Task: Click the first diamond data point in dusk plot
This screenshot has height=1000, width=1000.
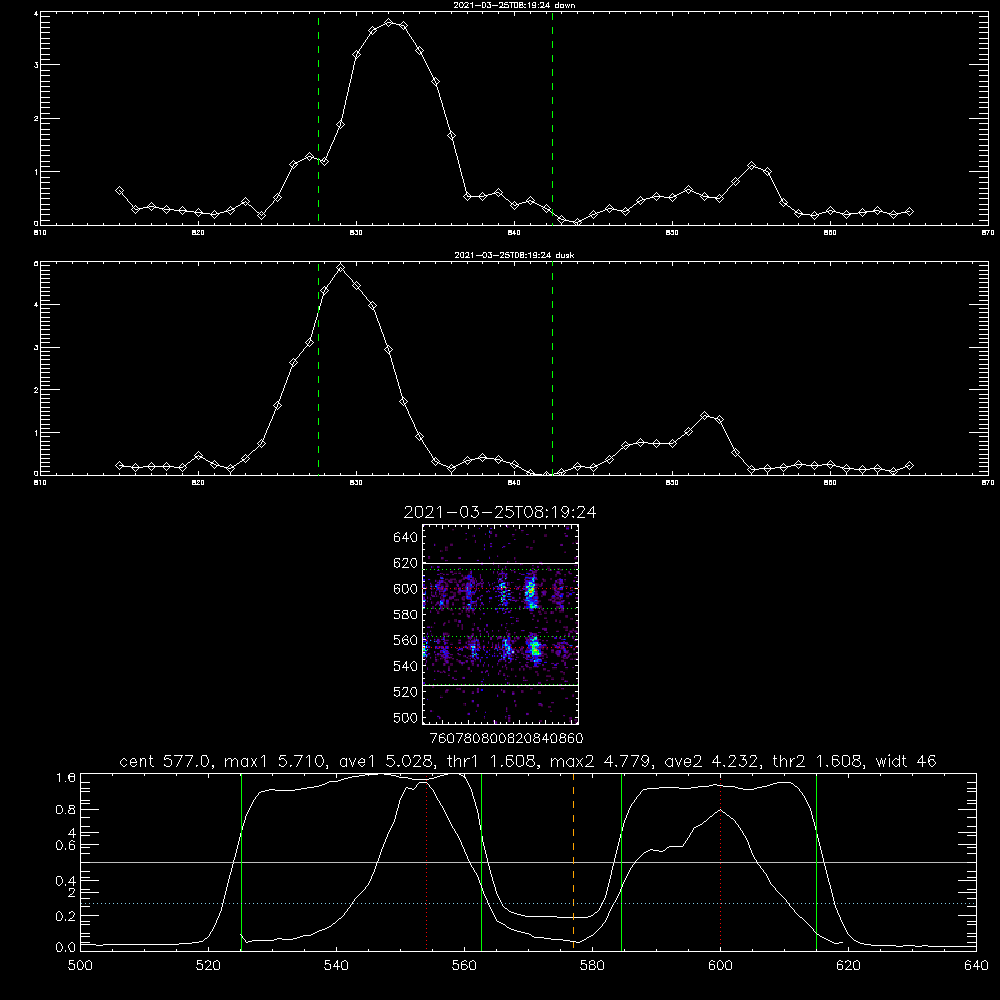Action: point(119,466)
